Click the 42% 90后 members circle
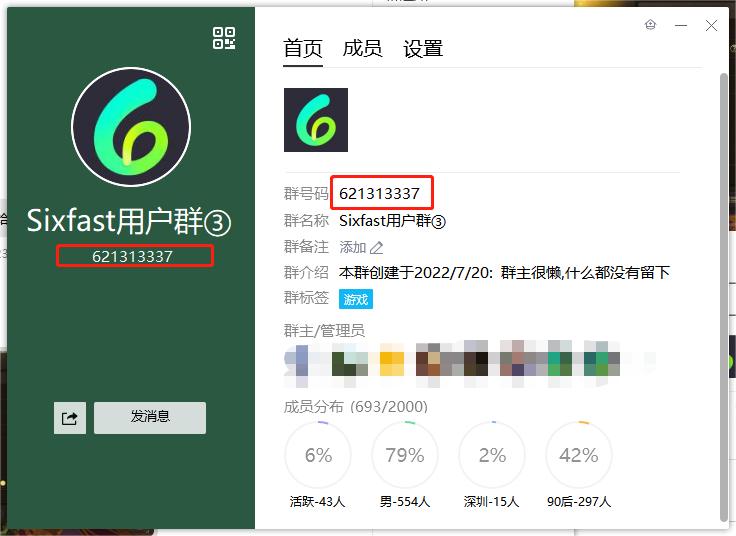Screen dimensions: 736x536 [579, 456]
